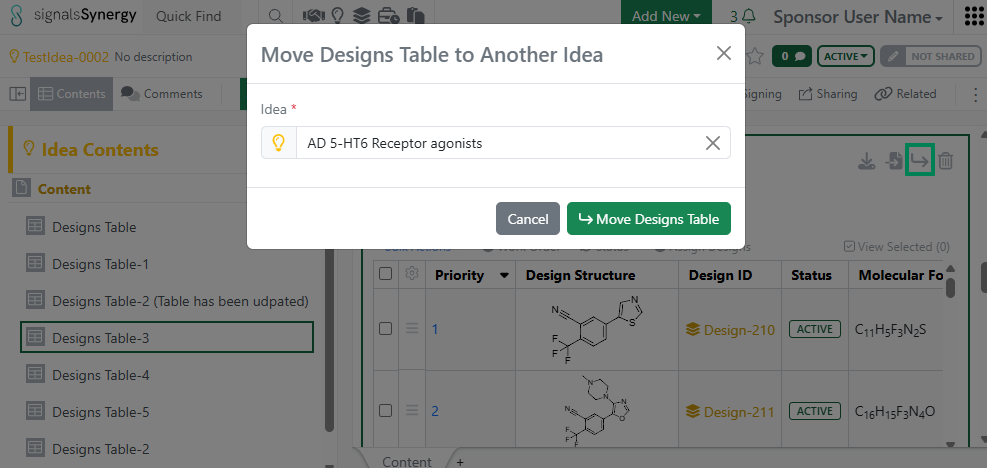Click the download table icon

tap(867, 161)
